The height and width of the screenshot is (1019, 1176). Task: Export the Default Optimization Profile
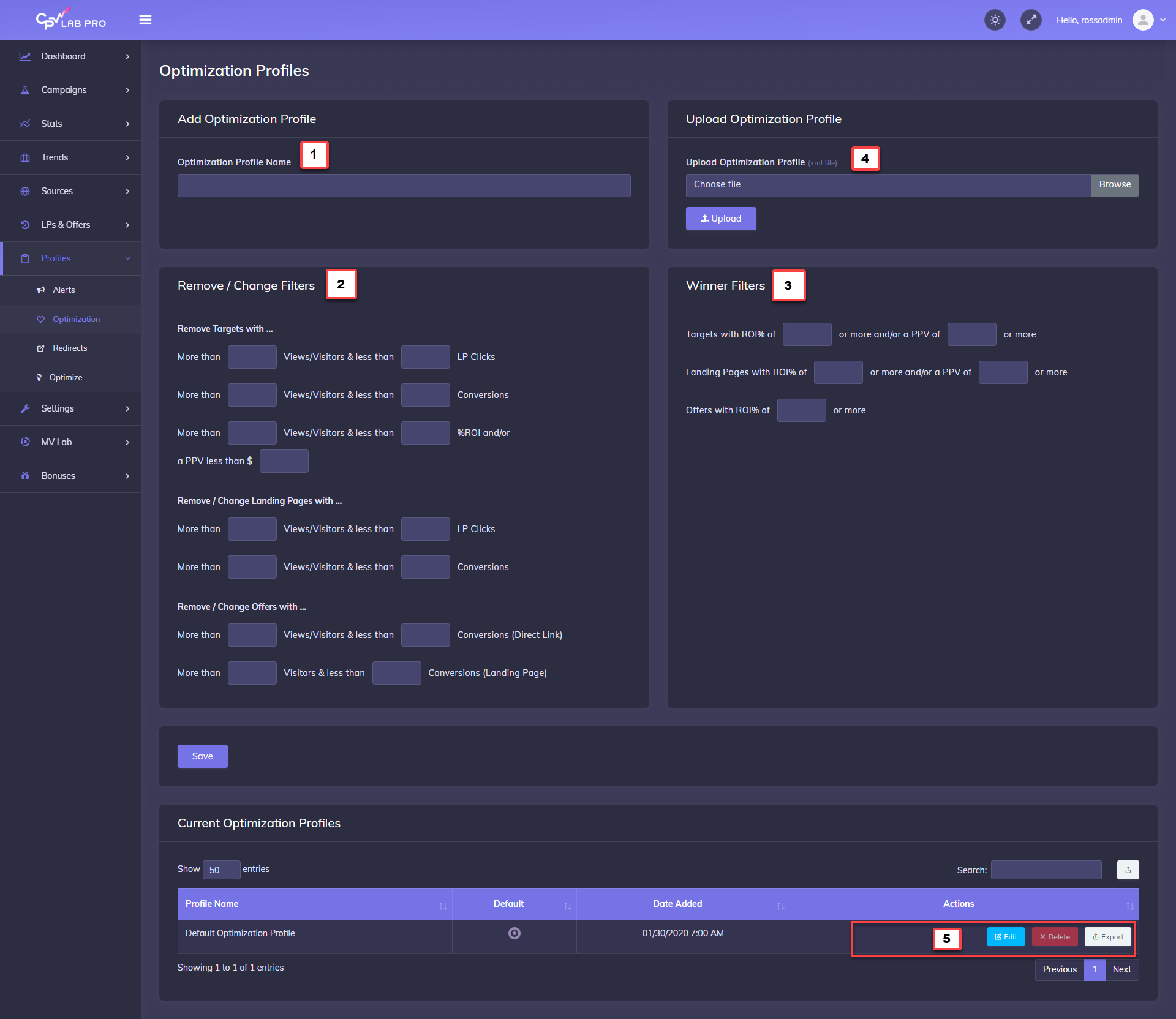(1107, 936)
